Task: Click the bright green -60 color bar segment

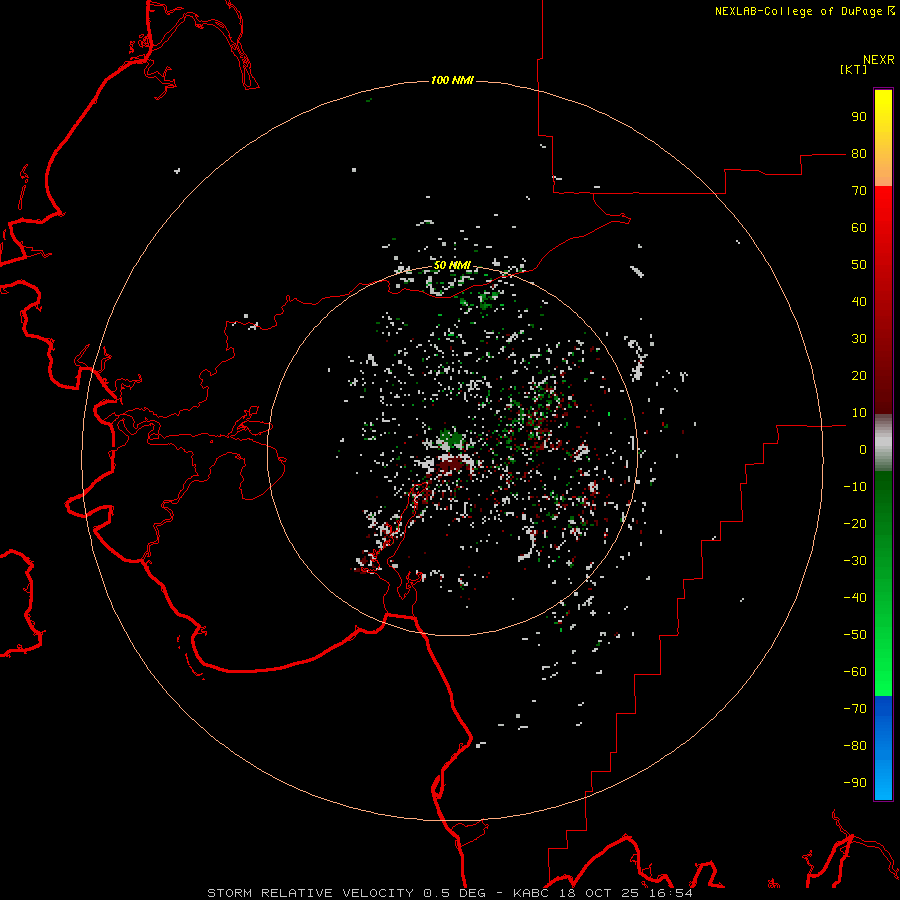Action: click(883, 683)
